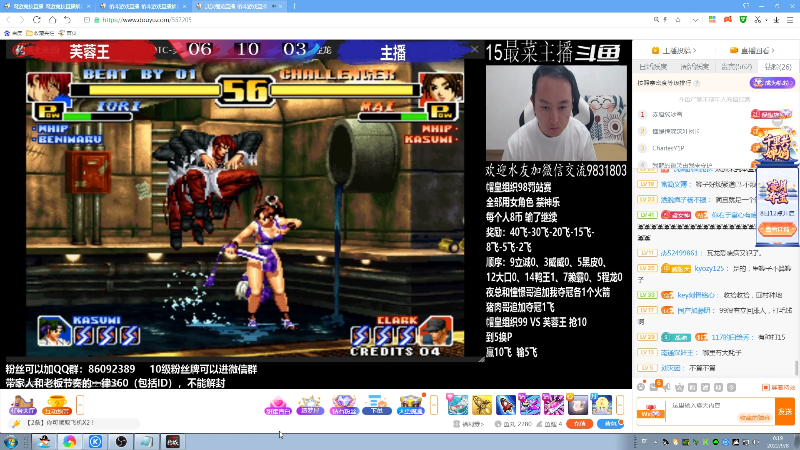Image resolution: width=800 pixels, height=450 pixels.
Task: Click the rank 3 user CharlesVIP
Action: point(668,148)
